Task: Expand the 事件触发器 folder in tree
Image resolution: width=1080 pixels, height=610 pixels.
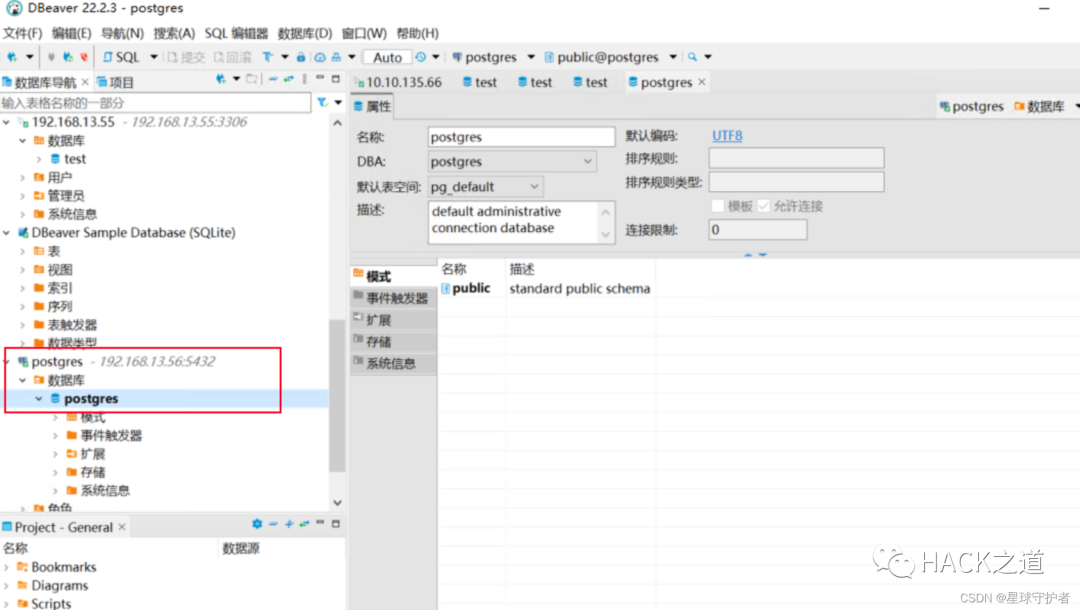Action: [x=56, y=436]
